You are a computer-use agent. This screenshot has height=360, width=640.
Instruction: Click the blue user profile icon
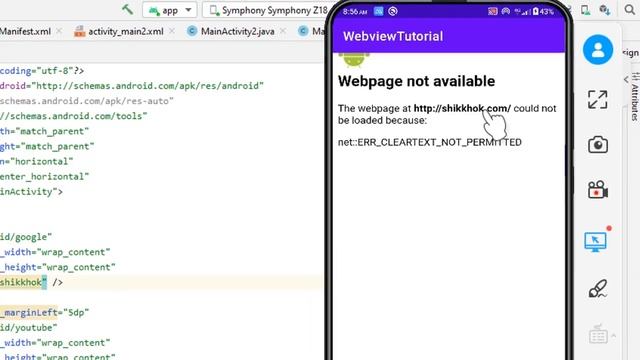(x=598, y=50)
